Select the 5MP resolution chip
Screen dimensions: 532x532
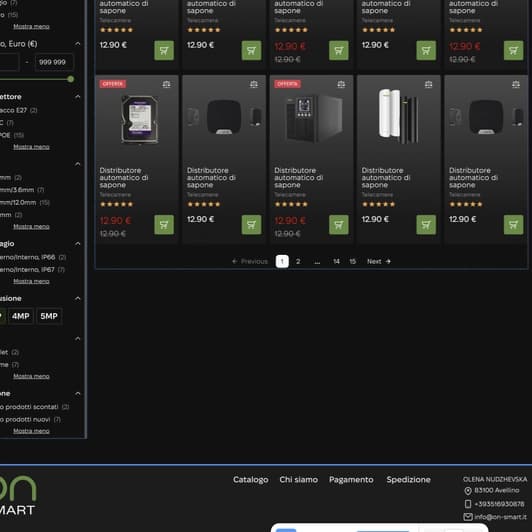click(49, 316)
